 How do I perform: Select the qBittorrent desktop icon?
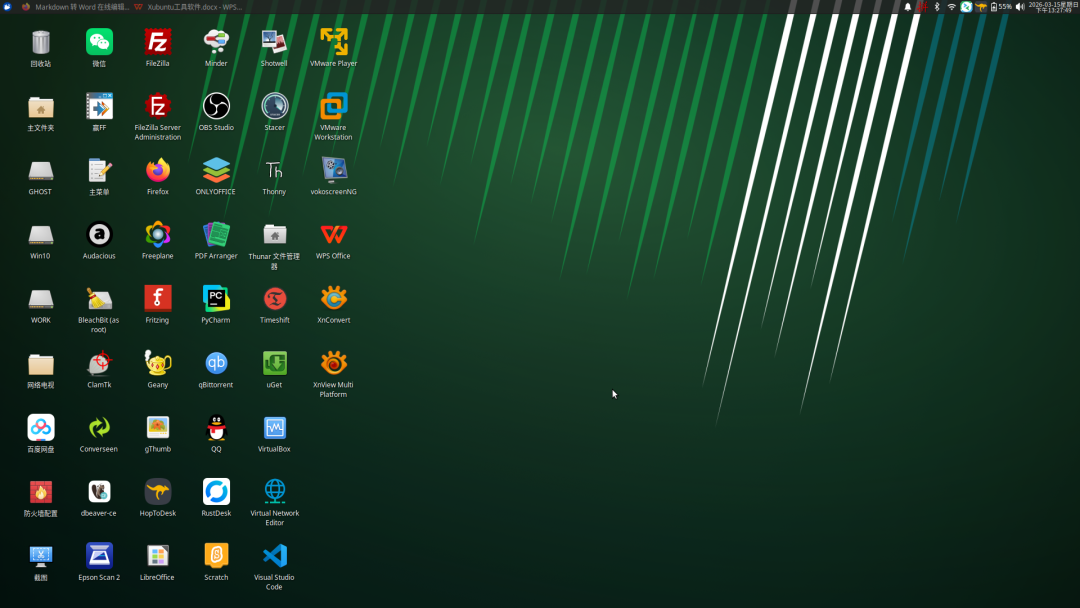click(x=216, y=370)
